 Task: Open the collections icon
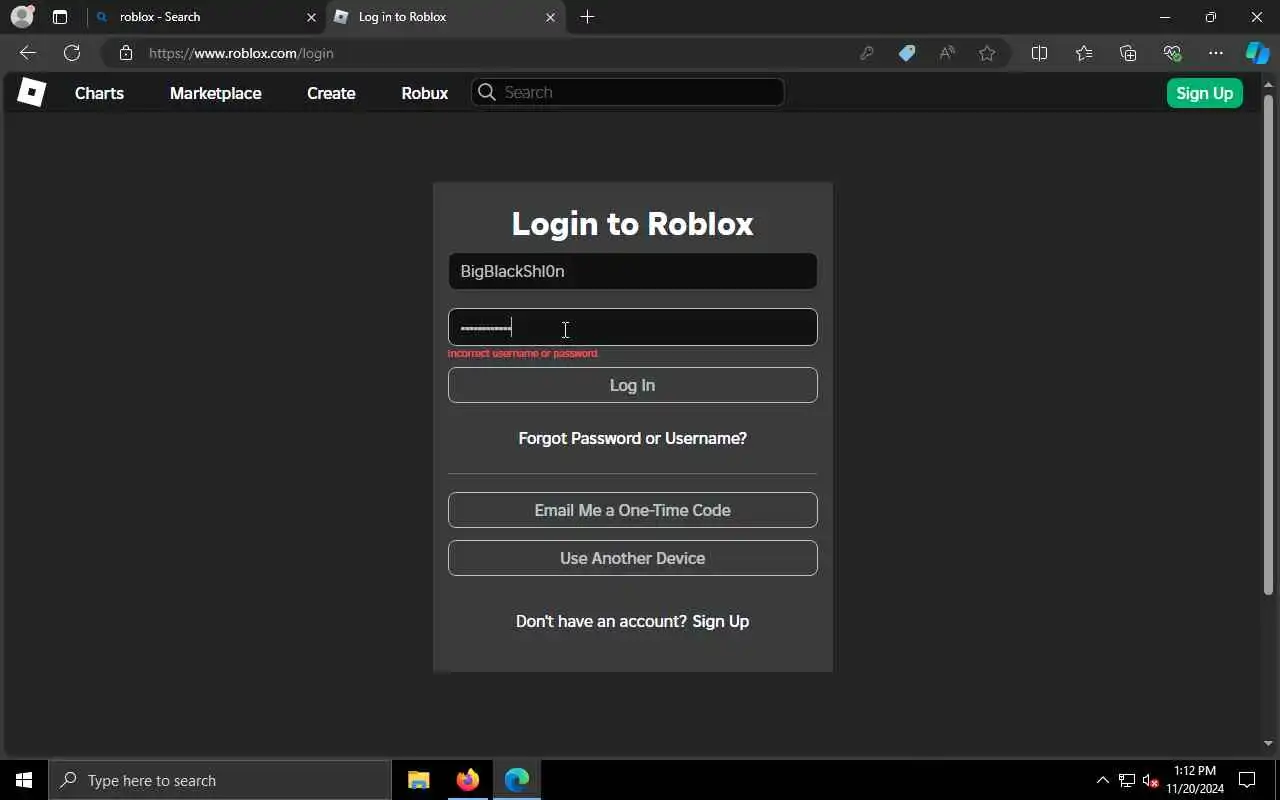coord(1128,53)
